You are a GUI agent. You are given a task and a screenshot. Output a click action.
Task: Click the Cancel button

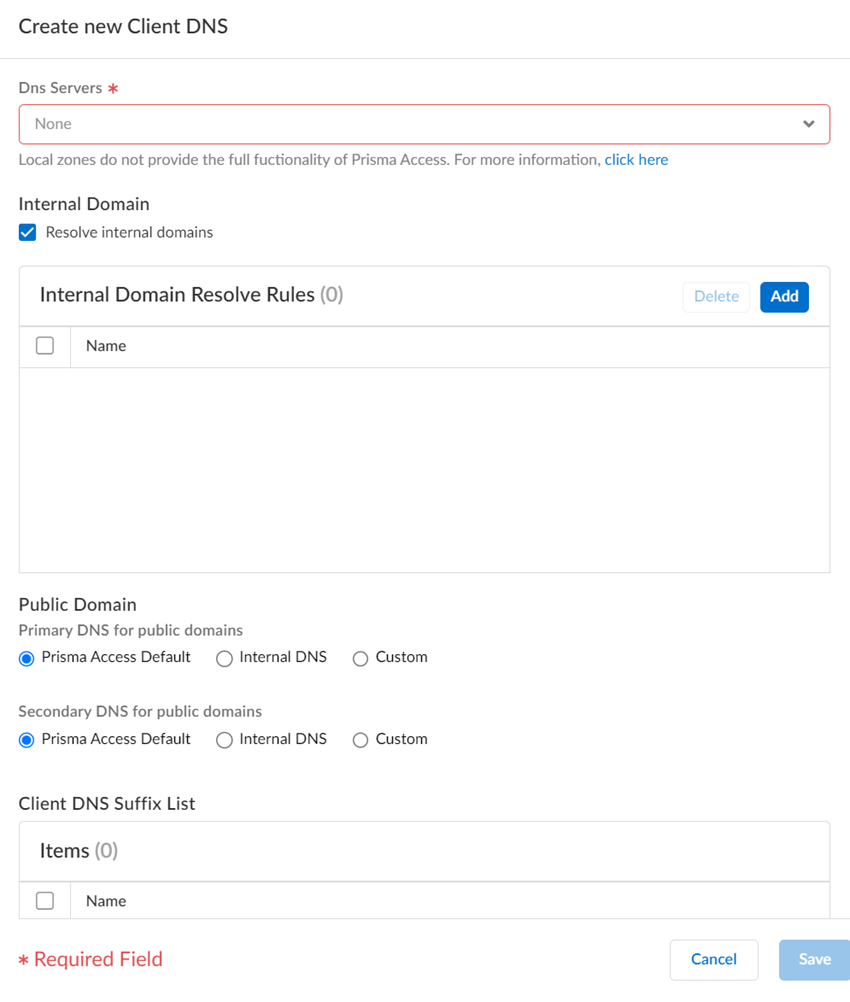(x=713, y=959)
